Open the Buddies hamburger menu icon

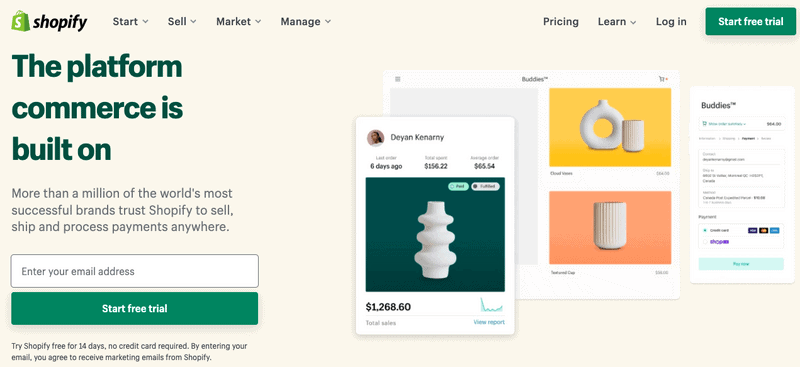point(398,79)
